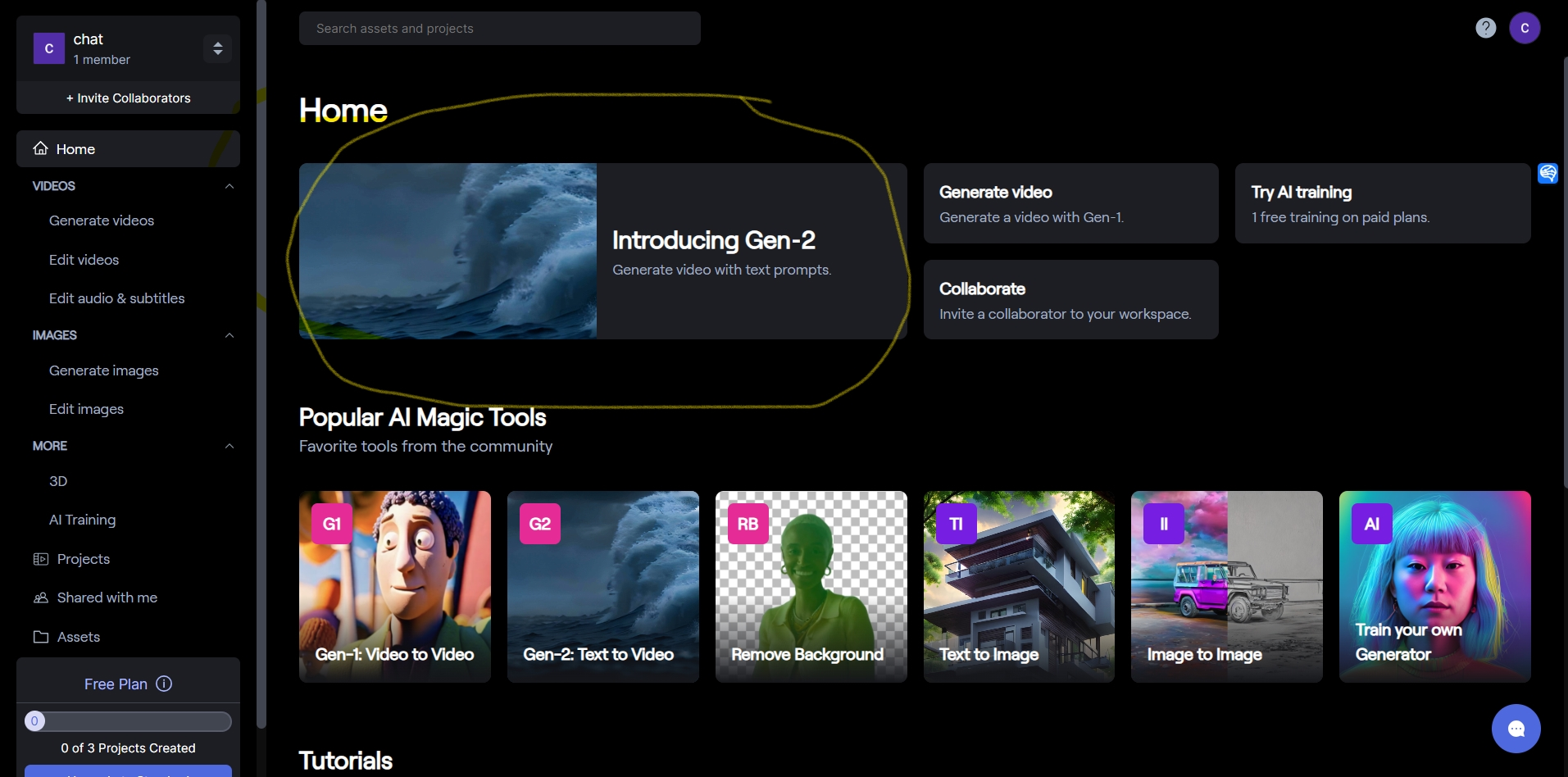The image size is (1568, 777).
Task: Click the G1 badge on Gen-1 card
Action: click(x=332, y=524)
